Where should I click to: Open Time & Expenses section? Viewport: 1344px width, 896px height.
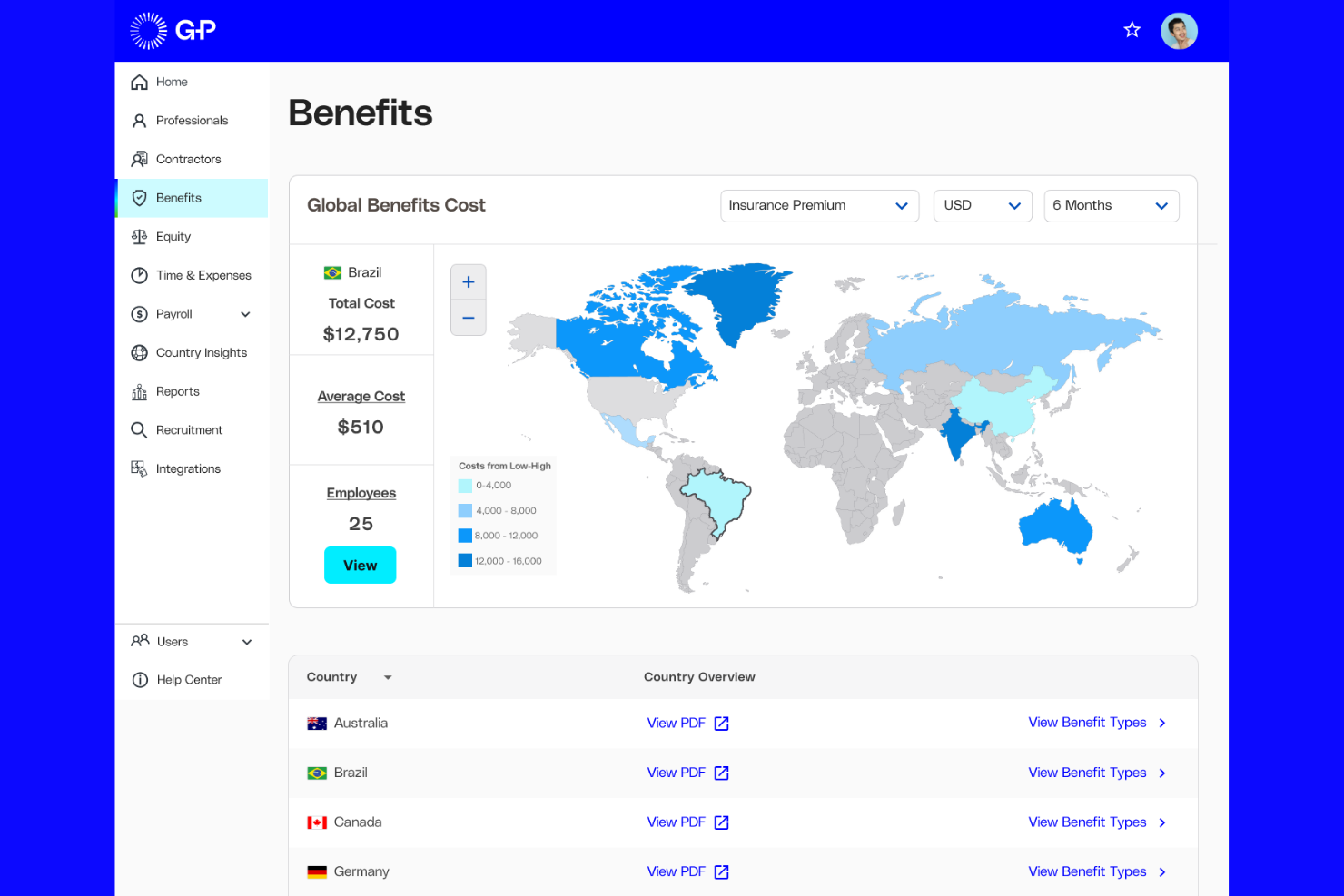tap(203, 275)
